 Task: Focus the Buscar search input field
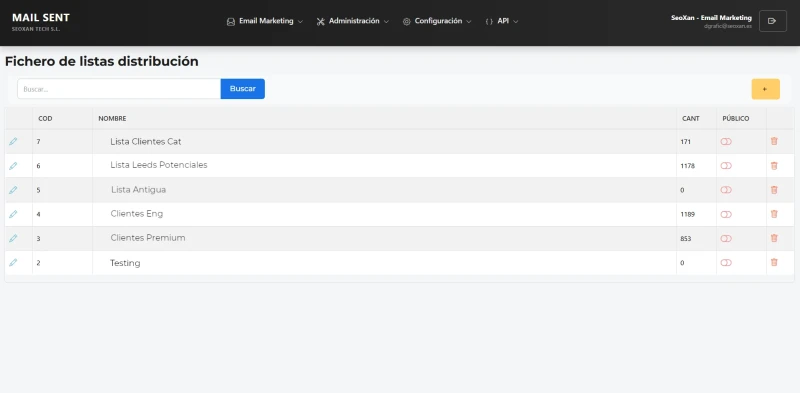[x=119, y=89]
